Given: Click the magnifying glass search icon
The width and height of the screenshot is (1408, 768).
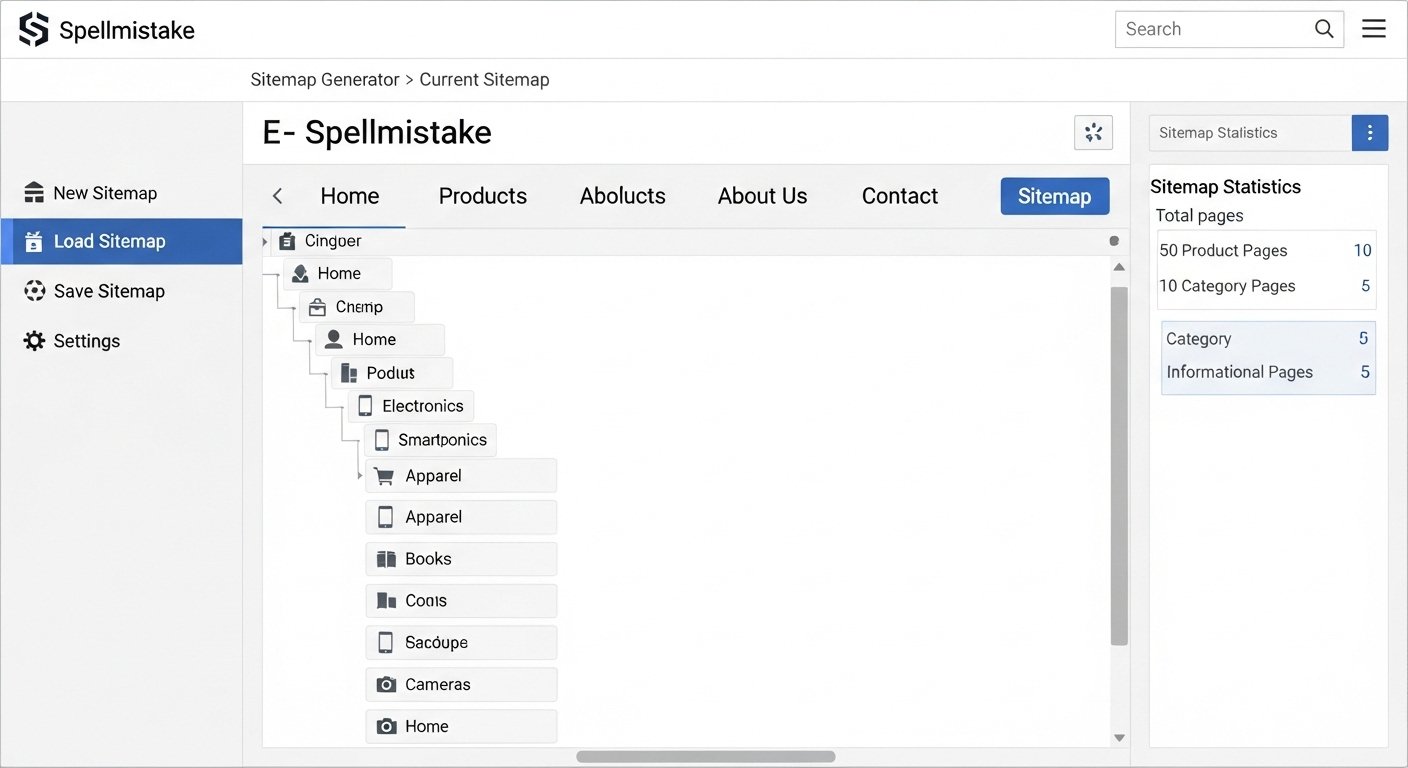Looking at the screenshot, I should pos(1324,28).
